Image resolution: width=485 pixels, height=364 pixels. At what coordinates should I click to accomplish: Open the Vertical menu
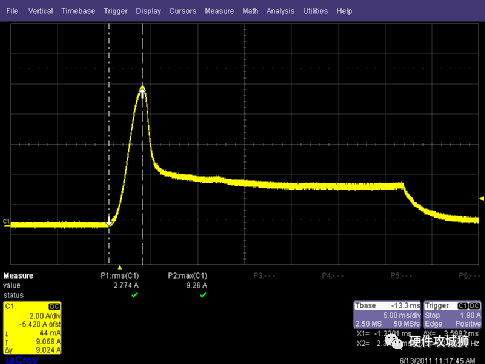click(x=40, y=11)
